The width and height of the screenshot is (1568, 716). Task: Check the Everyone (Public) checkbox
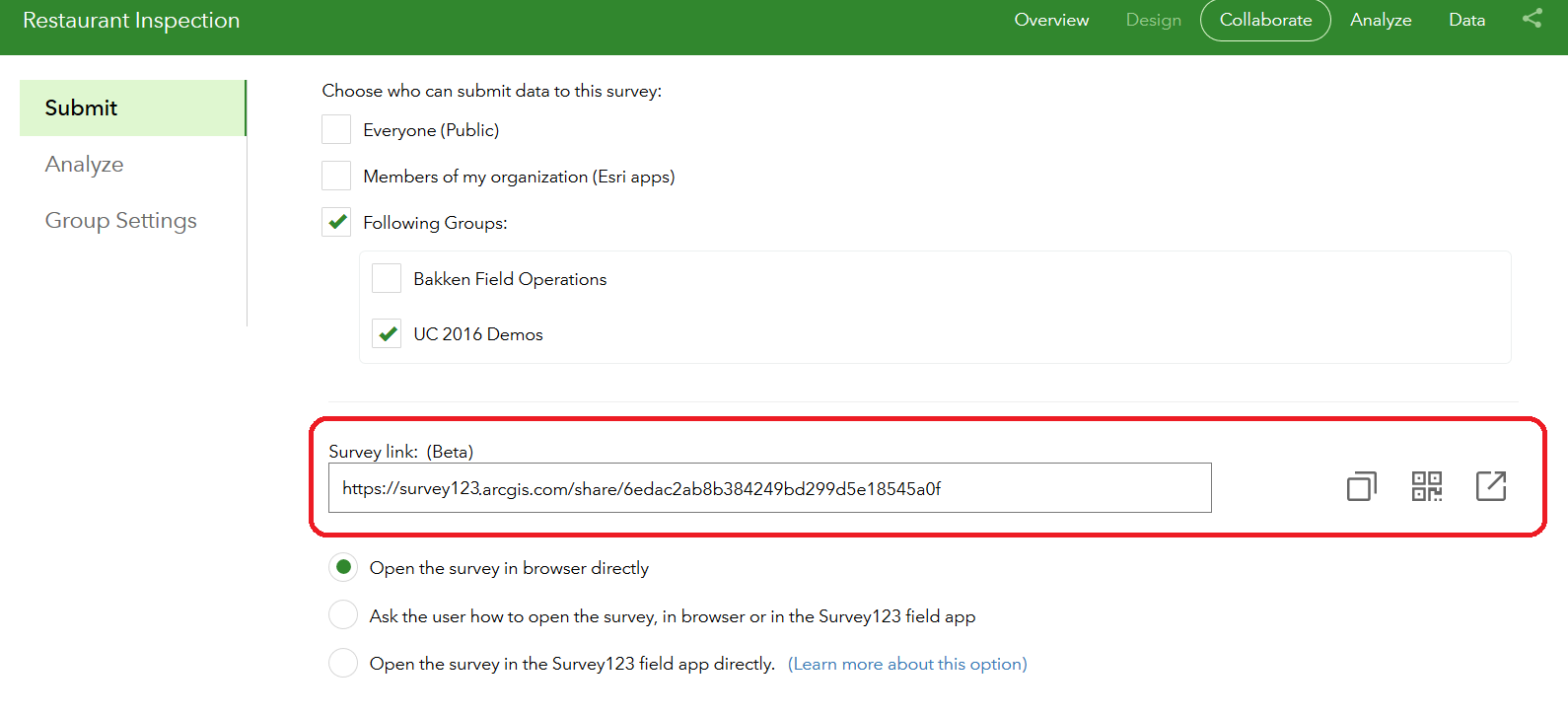pos(336,129)
